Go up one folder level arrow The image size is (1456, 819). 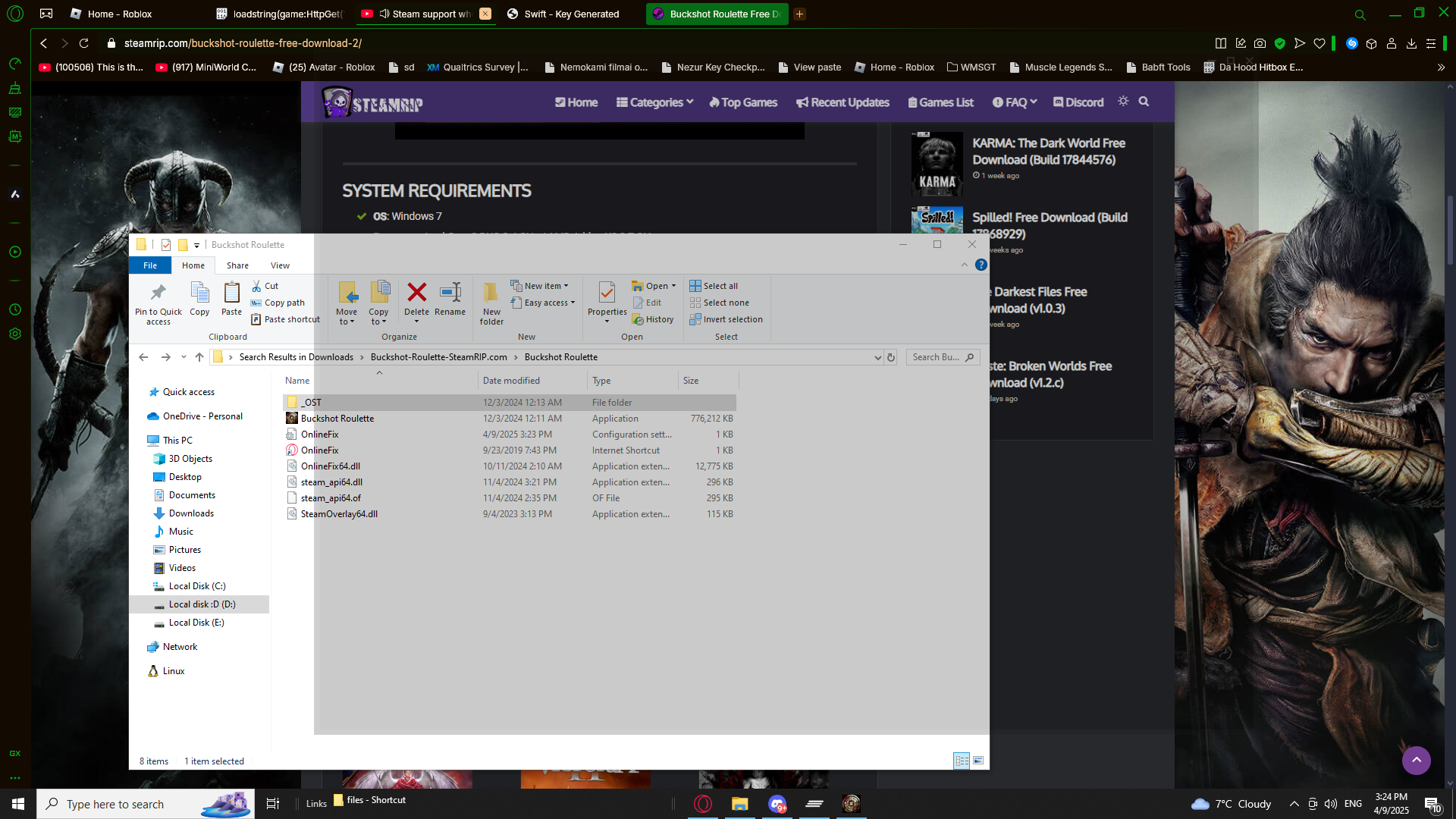(x=199, y=357)
